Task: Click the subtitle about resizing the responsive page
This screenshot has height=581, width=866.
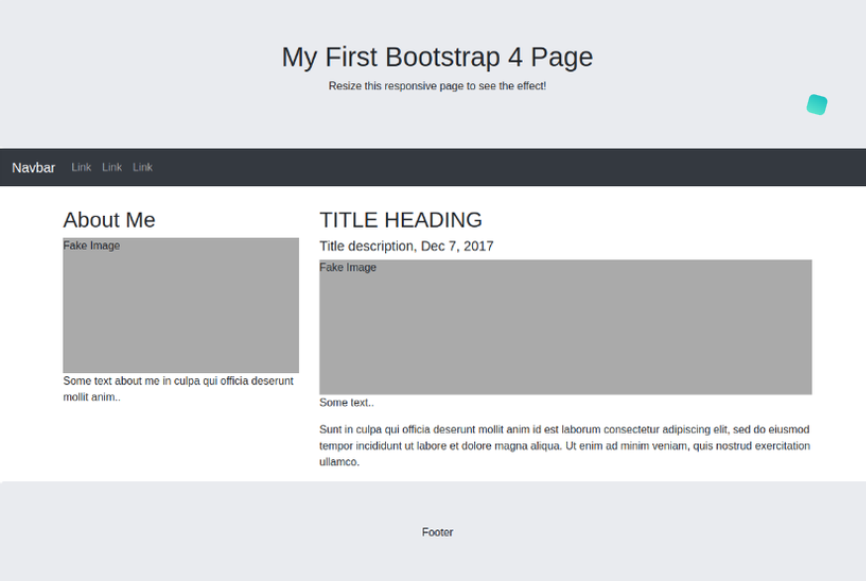Action: tap(437, 86)
